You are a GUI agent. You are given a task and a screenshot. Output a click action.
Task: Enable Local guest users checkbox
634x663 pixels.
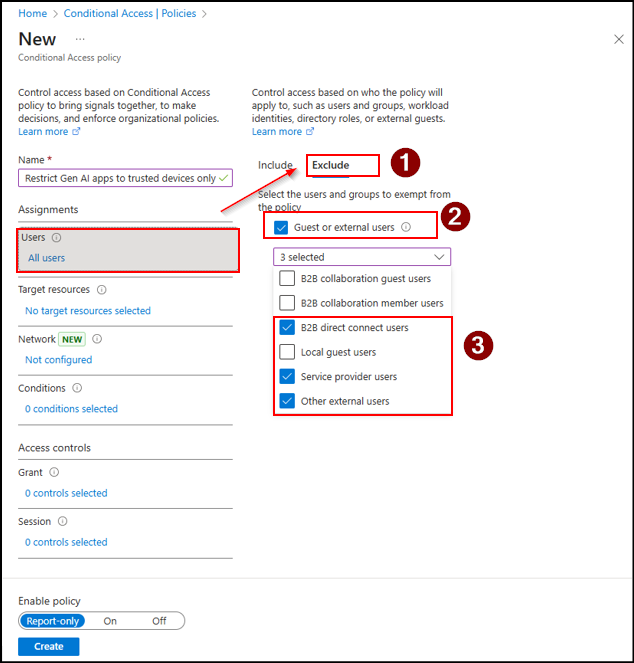287,352
